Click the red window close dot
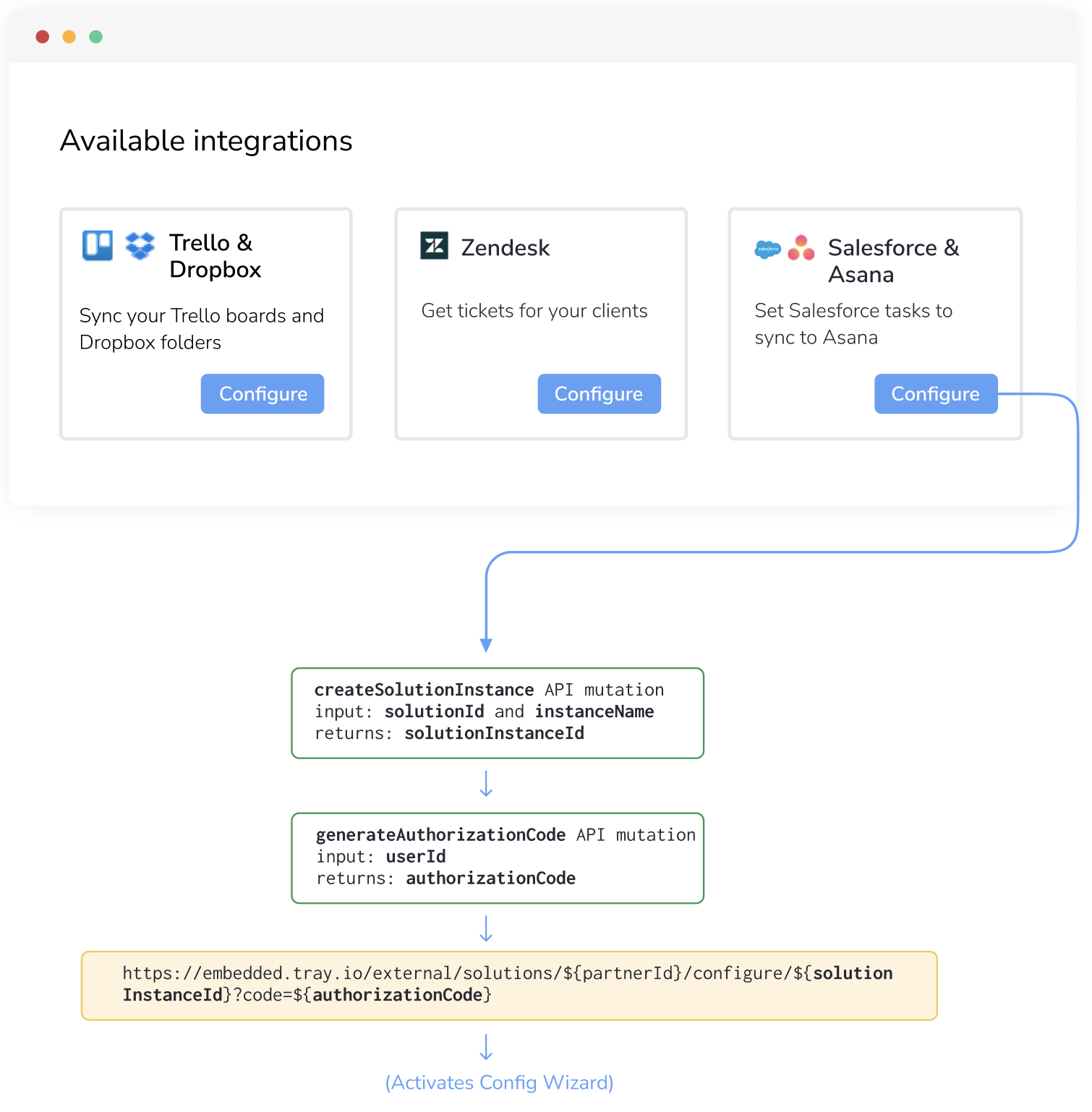The height and width of the screenshot is (1112, 1092). point(43,37)
